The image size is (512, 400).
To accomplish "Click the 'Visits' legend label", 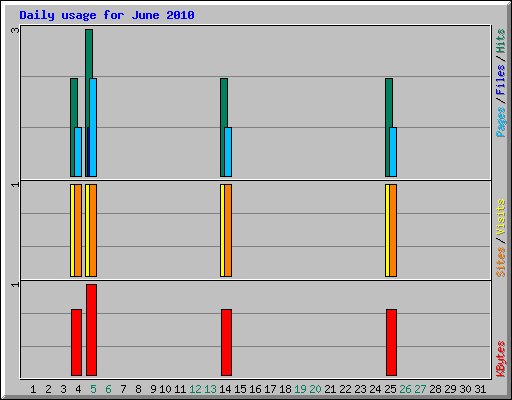I will coord(501,218).
